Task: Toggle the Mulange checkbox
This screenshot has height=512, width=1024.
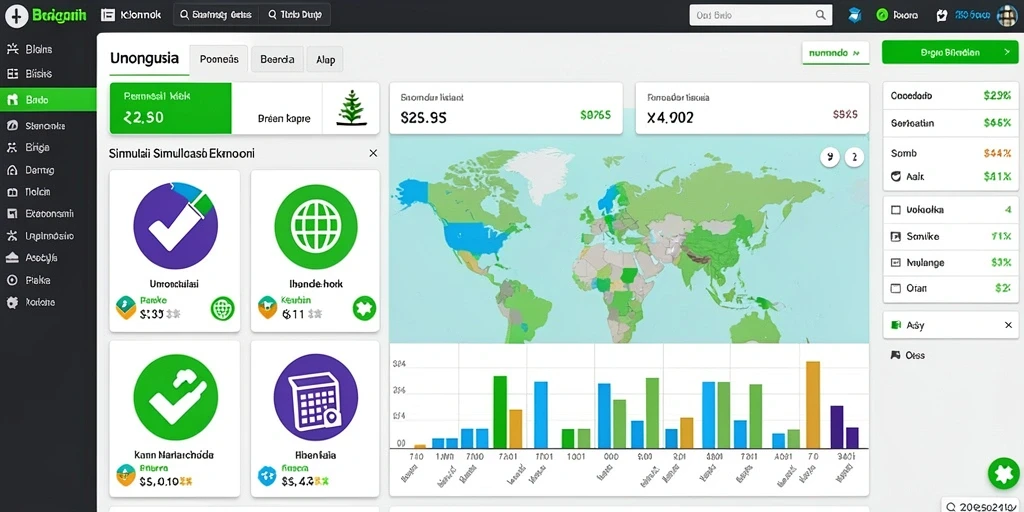Action: click(895, 263)
